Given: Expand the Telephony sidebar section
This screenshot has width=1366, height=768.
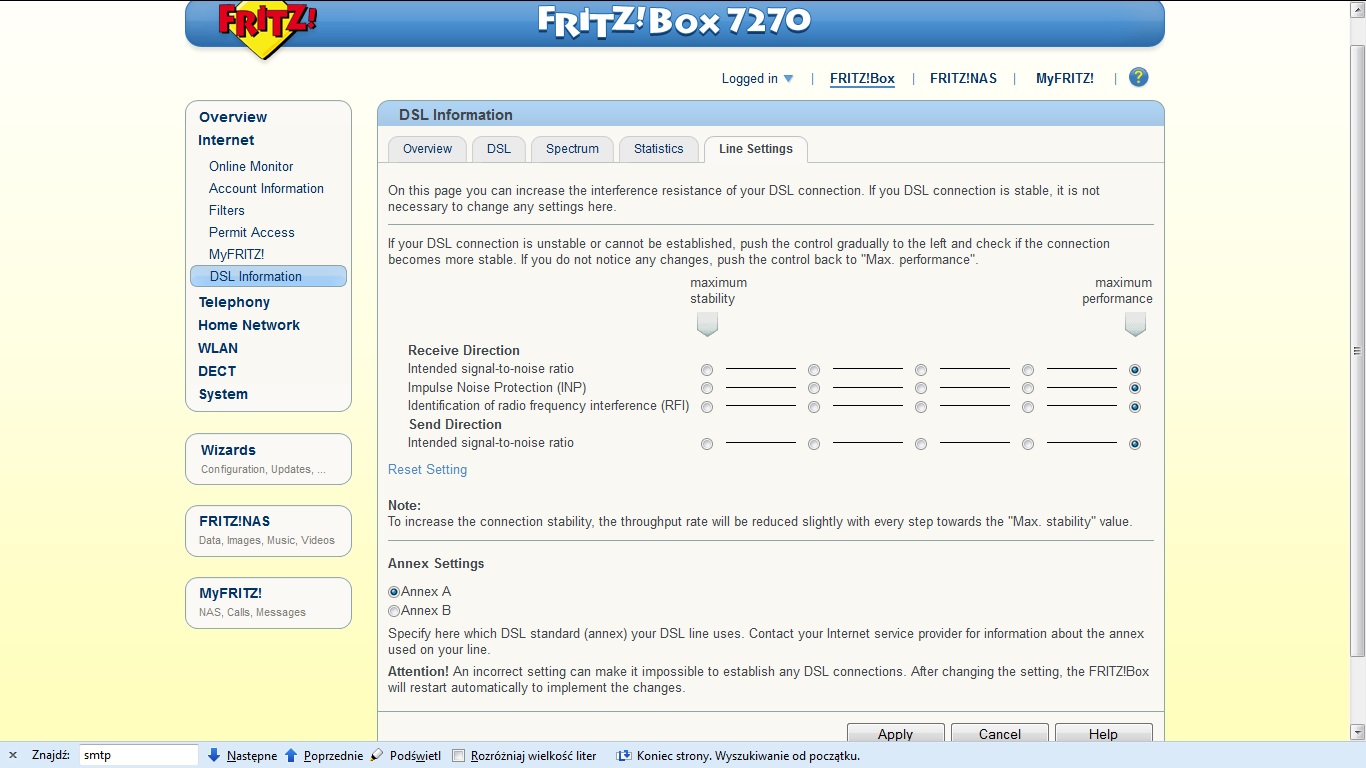Looking at the screenshot, I should click(x=234, y=302).
